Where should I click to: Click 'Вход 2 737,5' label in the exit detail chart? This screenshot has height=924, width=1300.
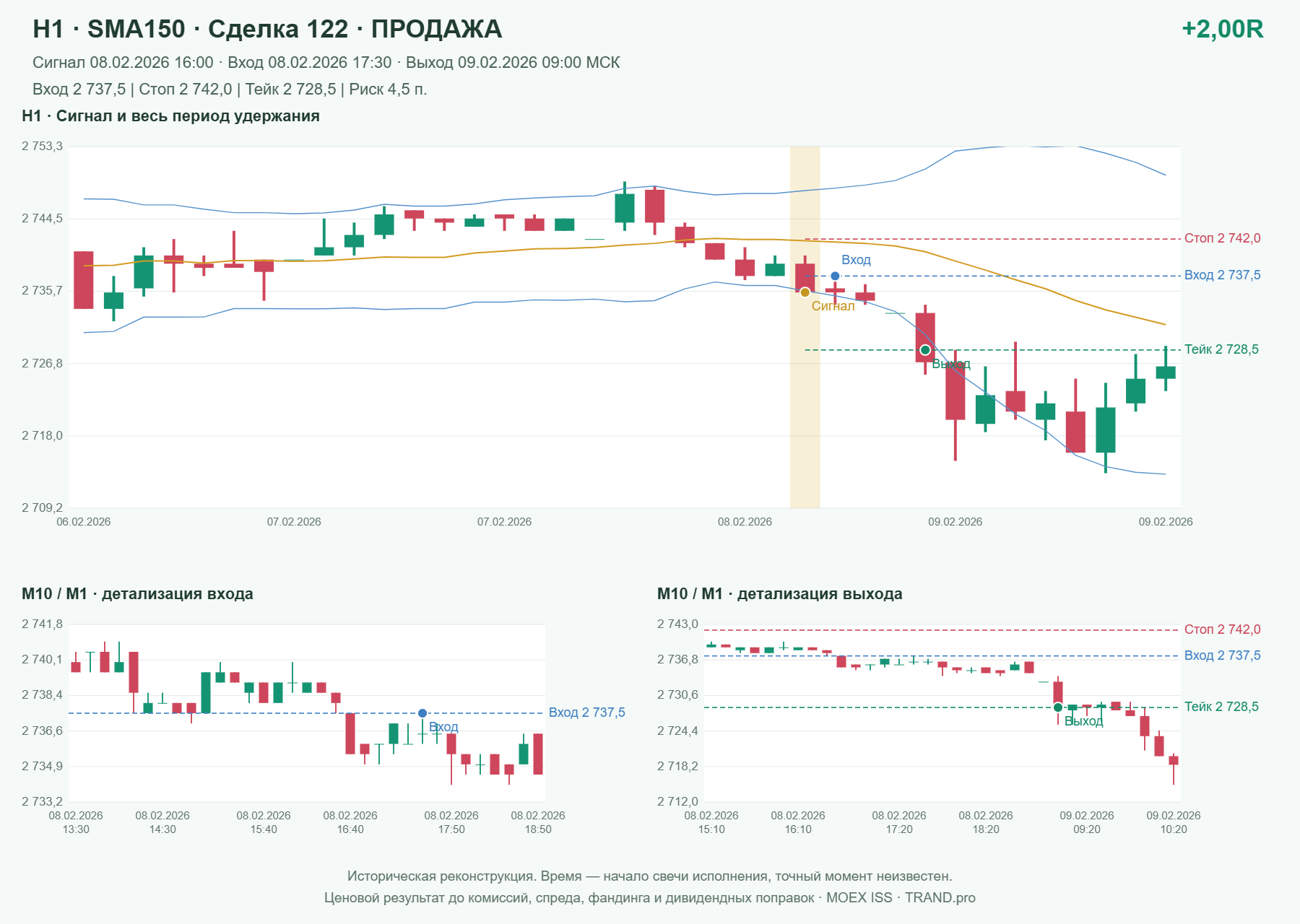(x=1222, y=655)
